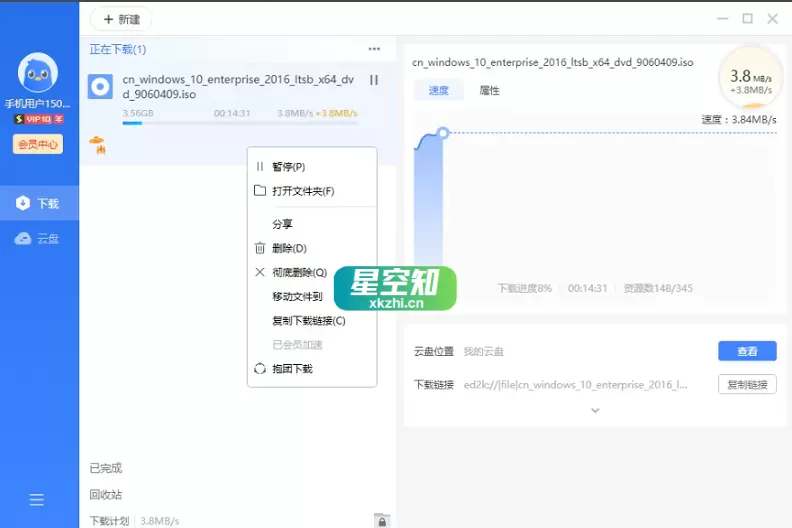Click the lock icon at the bottom
Image resolution: width=792 pixels, height=528 pixels.
click(382, 521)
